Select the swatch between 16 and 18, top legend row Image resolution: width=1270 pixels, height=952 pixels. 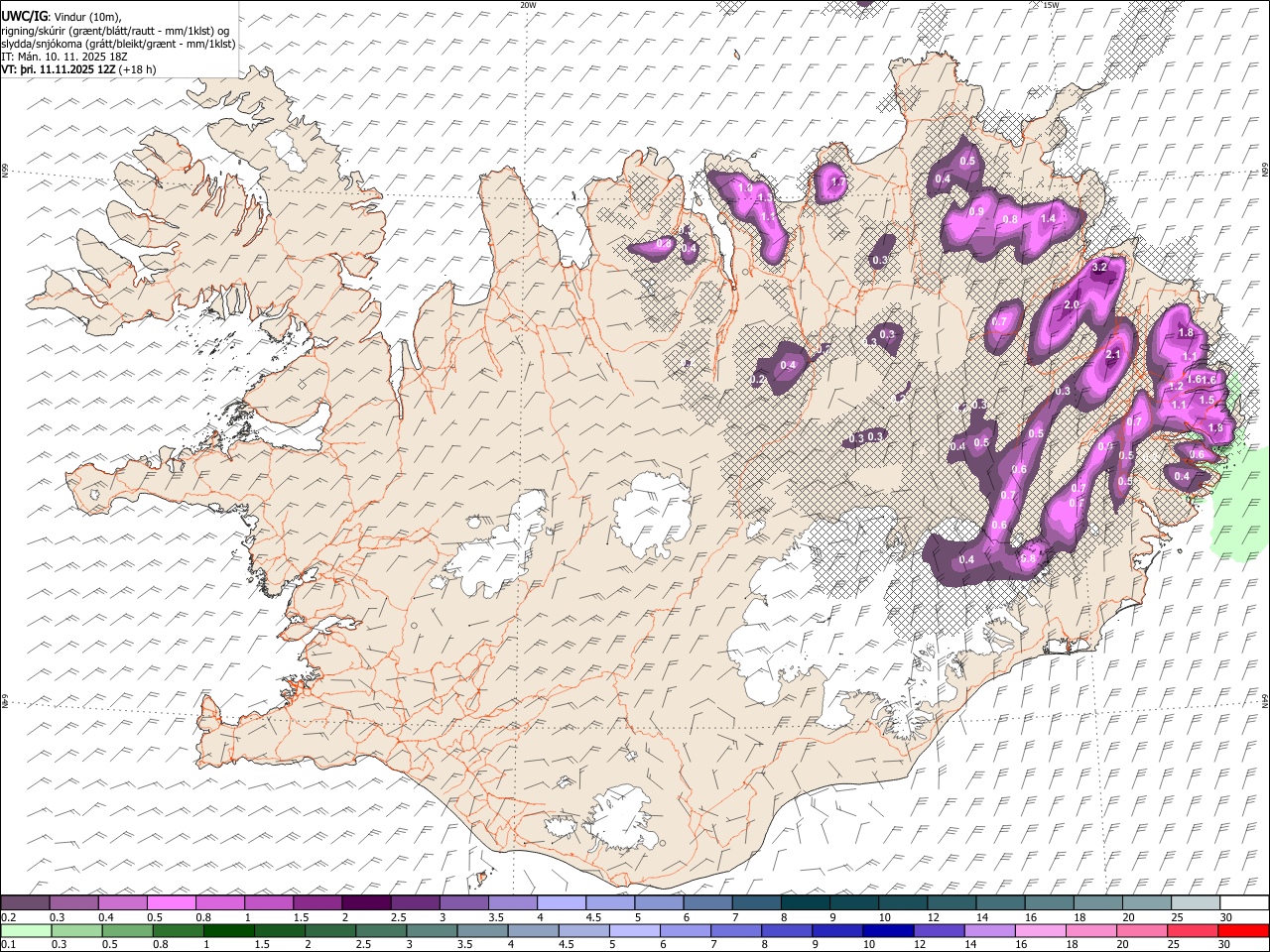1049,902
